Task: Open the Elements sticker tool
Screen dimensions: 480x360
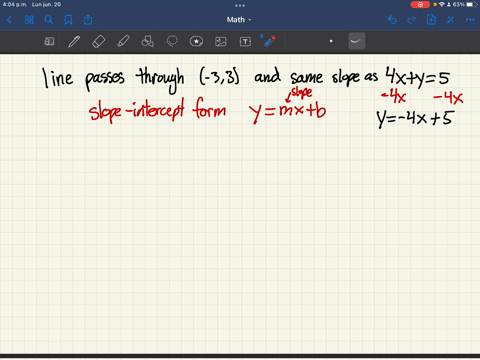Action: point(196,41)
